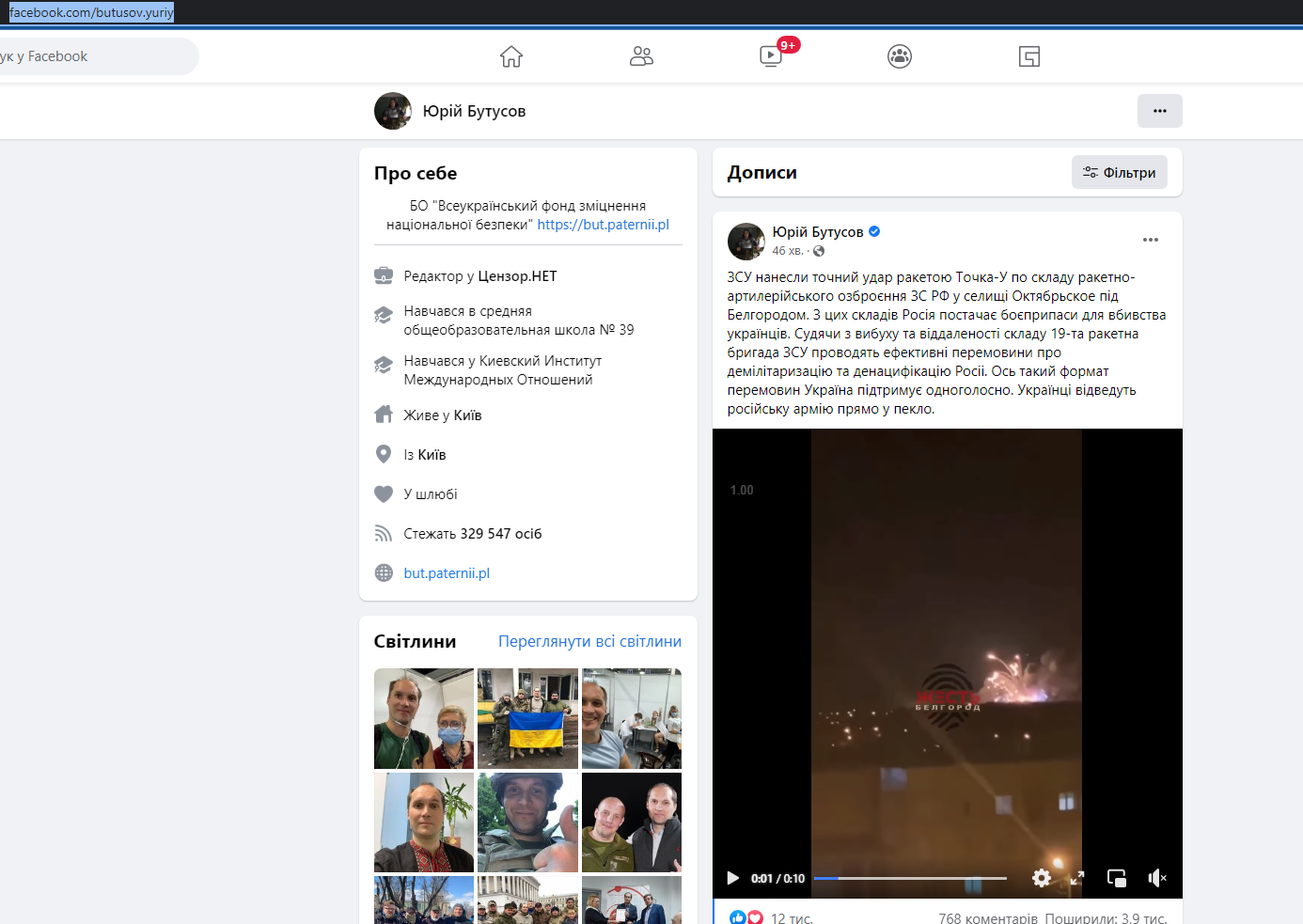
Task: Open the Поширили: 3,9 тис. shares list
Action: [1106, 918]
